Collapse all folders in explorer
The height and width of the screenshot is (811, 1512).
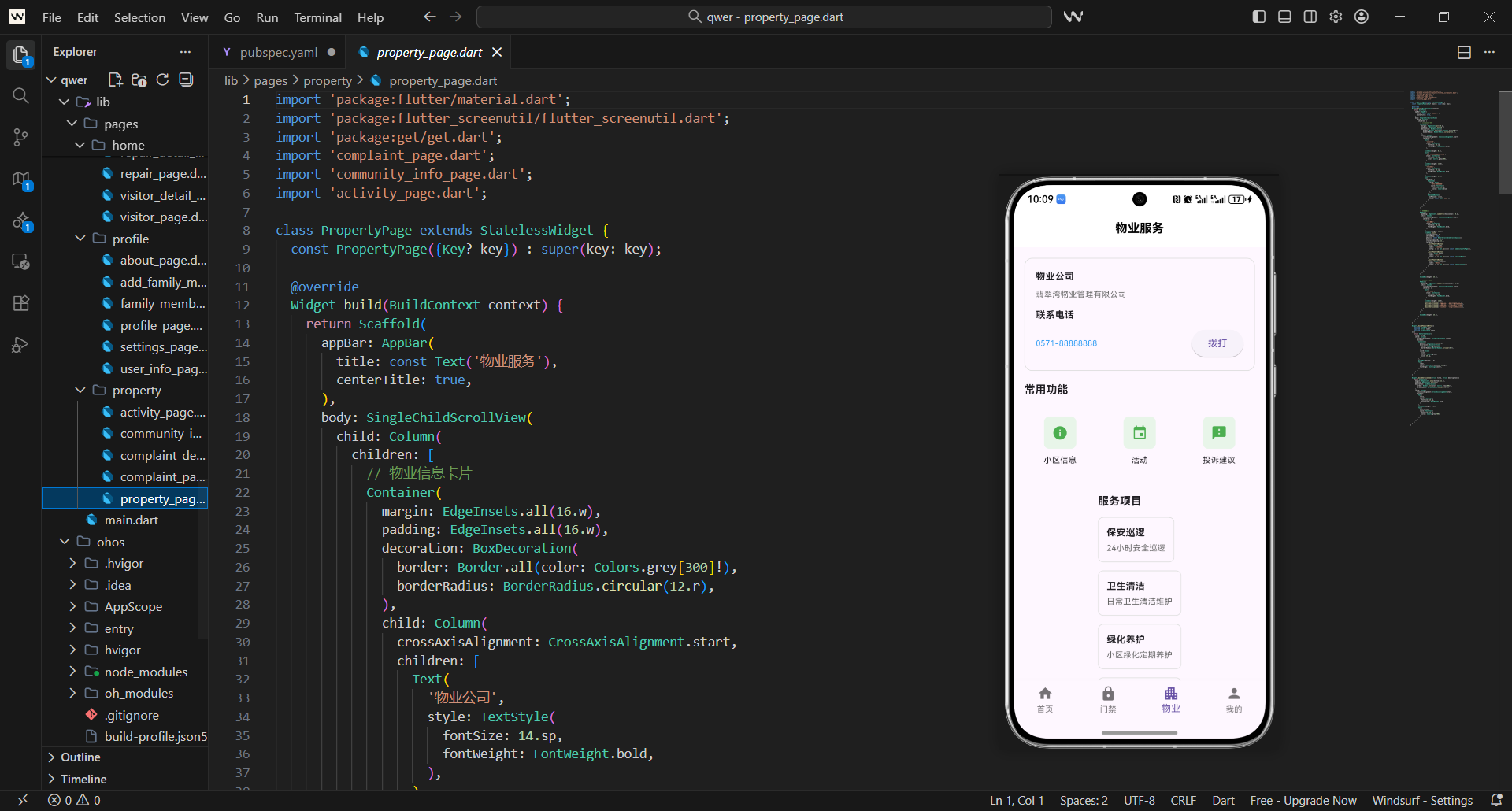(186, 80)
